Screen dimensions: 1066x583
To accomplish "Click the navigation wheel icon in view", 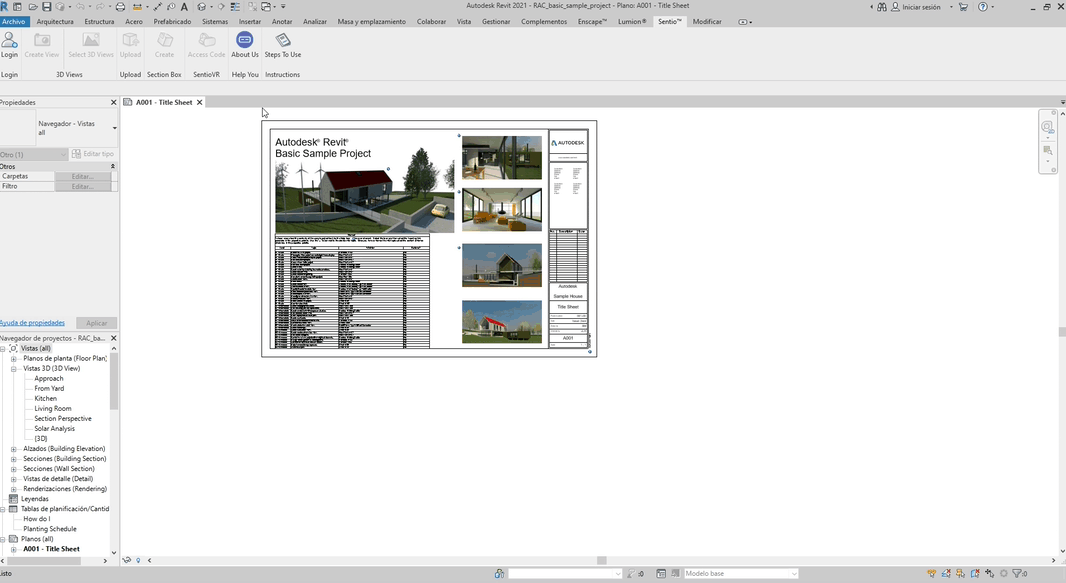I will click(1048, 127).
